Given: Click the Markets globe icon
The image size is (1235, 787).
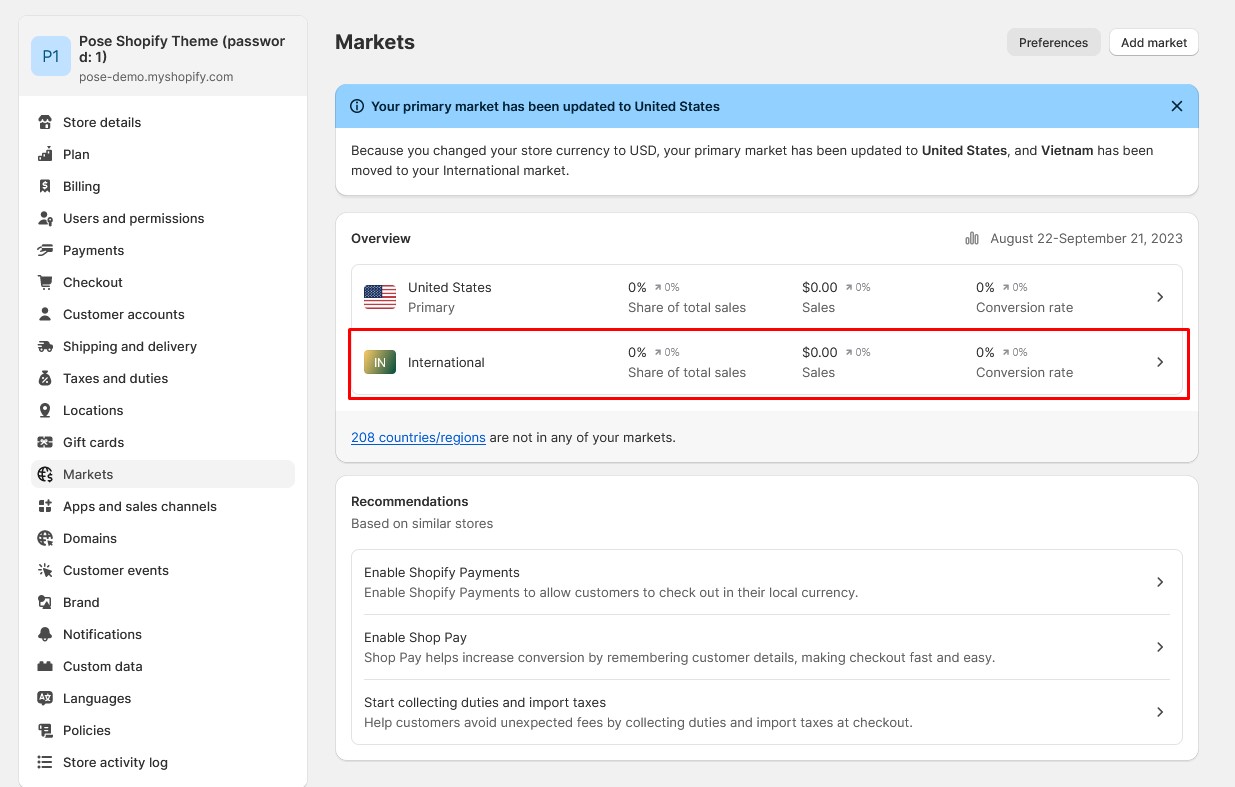Looking at the screenshot, I should click(45, 474).
